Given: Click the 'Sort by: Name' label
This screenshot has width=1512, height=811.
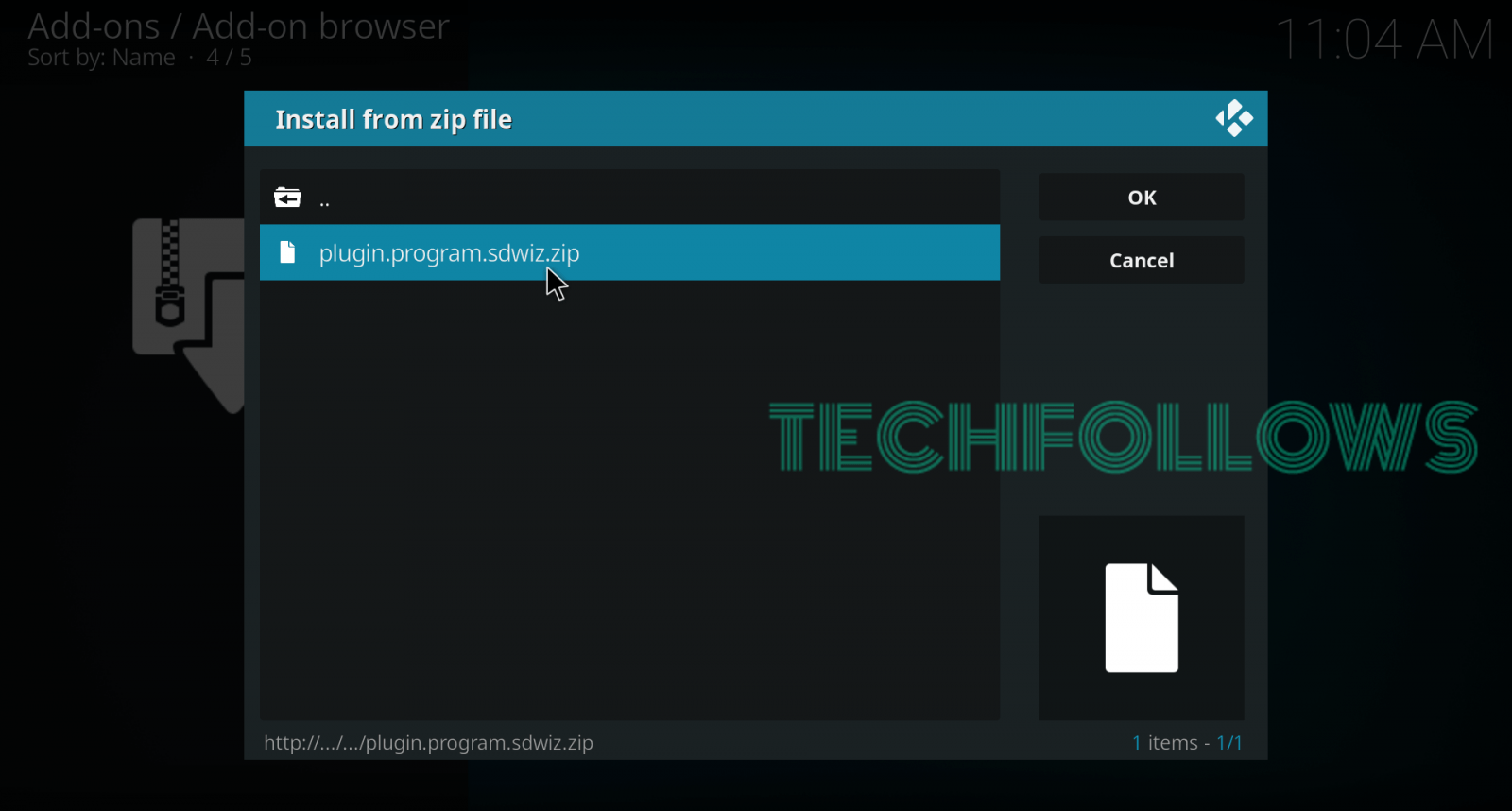Looking at the screenshot, I should 101,58.
